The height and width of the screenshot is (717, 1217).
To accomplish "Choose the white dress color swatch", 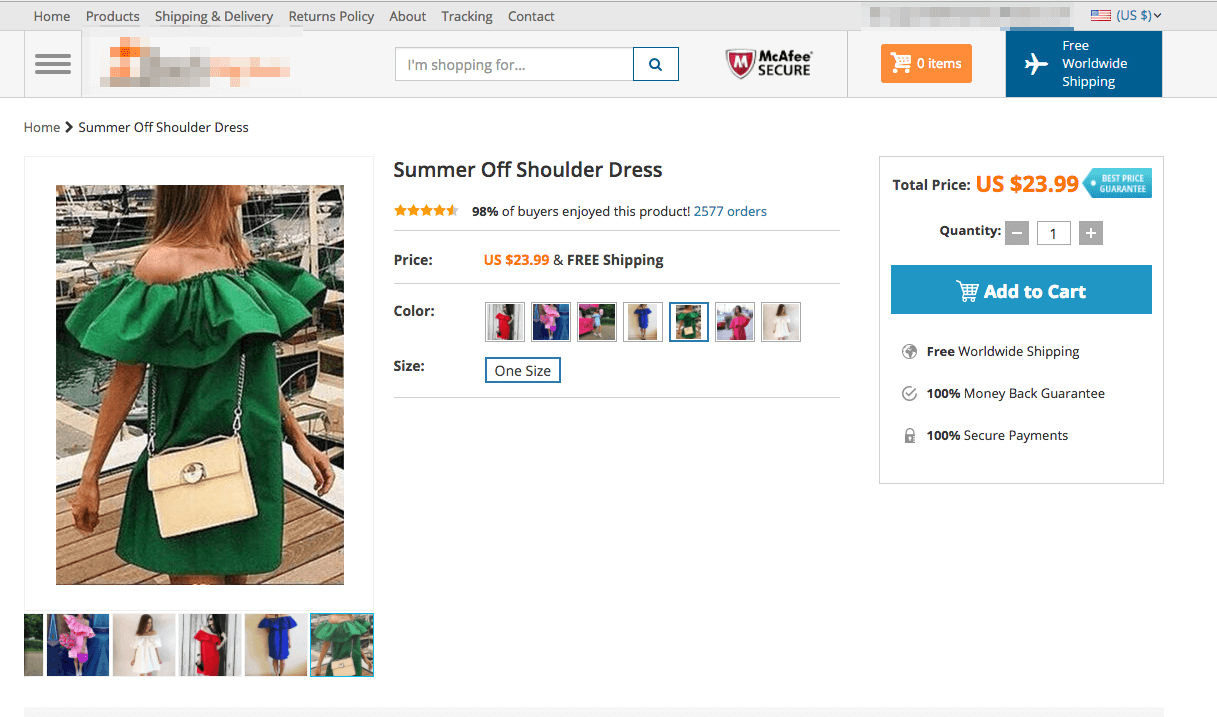I will 781,322.
